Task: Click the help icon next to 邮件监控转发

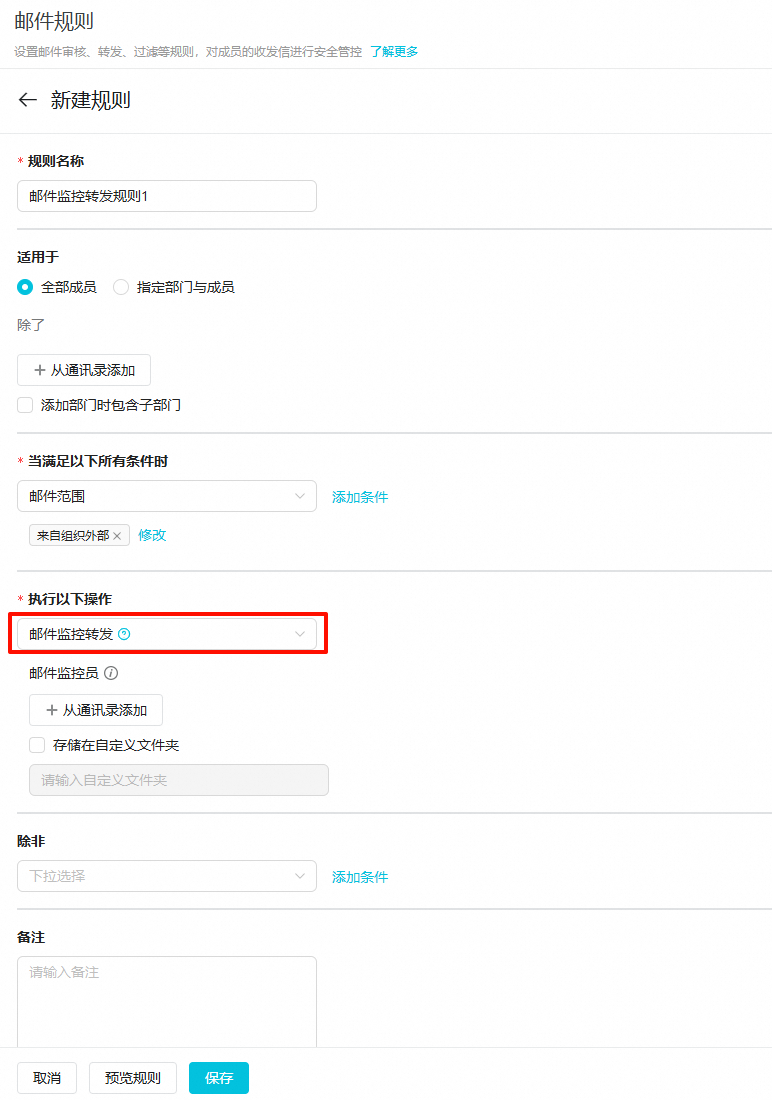Action: pyautogui.click(x=124, y=634)
